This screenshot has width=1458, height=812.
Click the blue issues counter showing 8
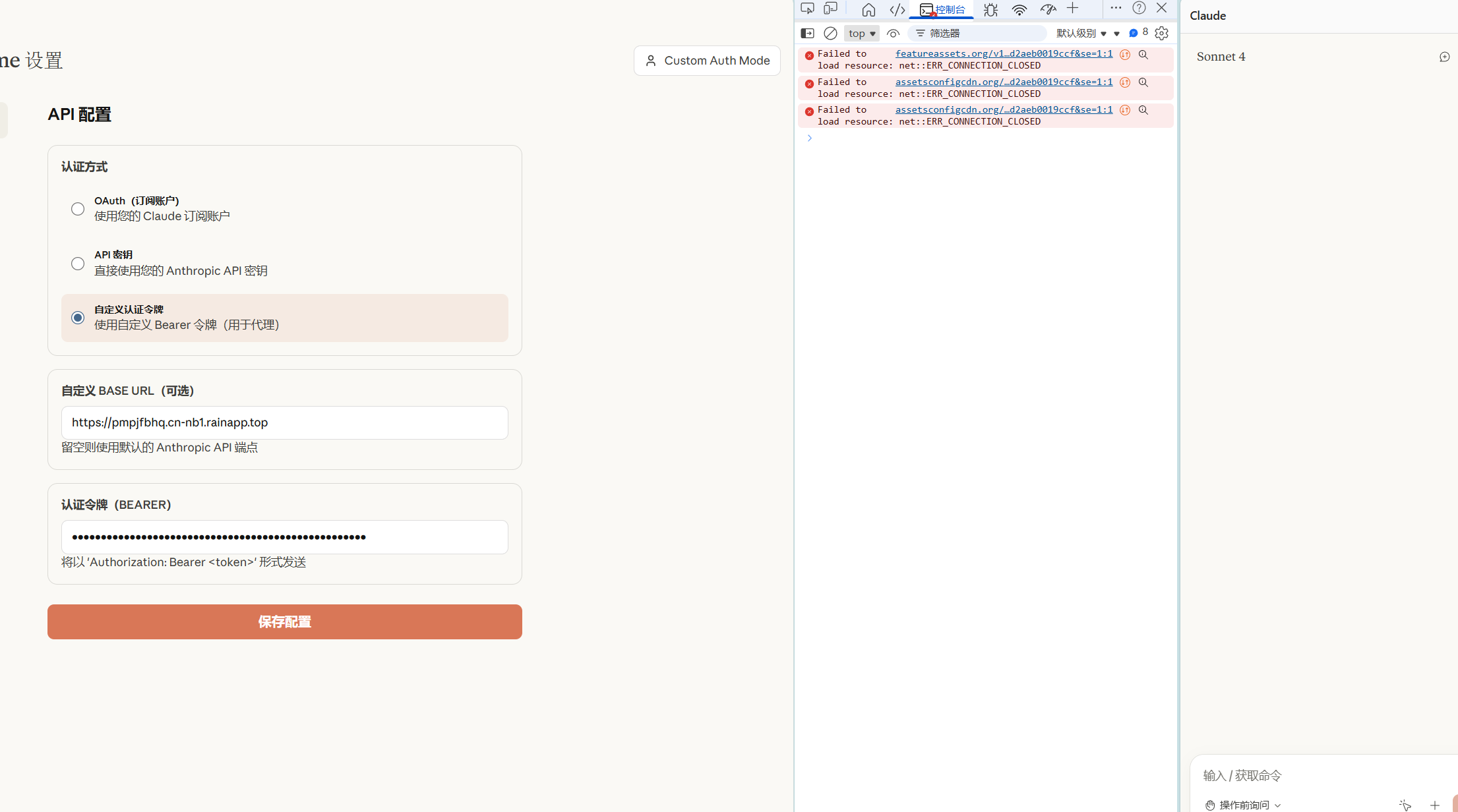(1138, 32)
